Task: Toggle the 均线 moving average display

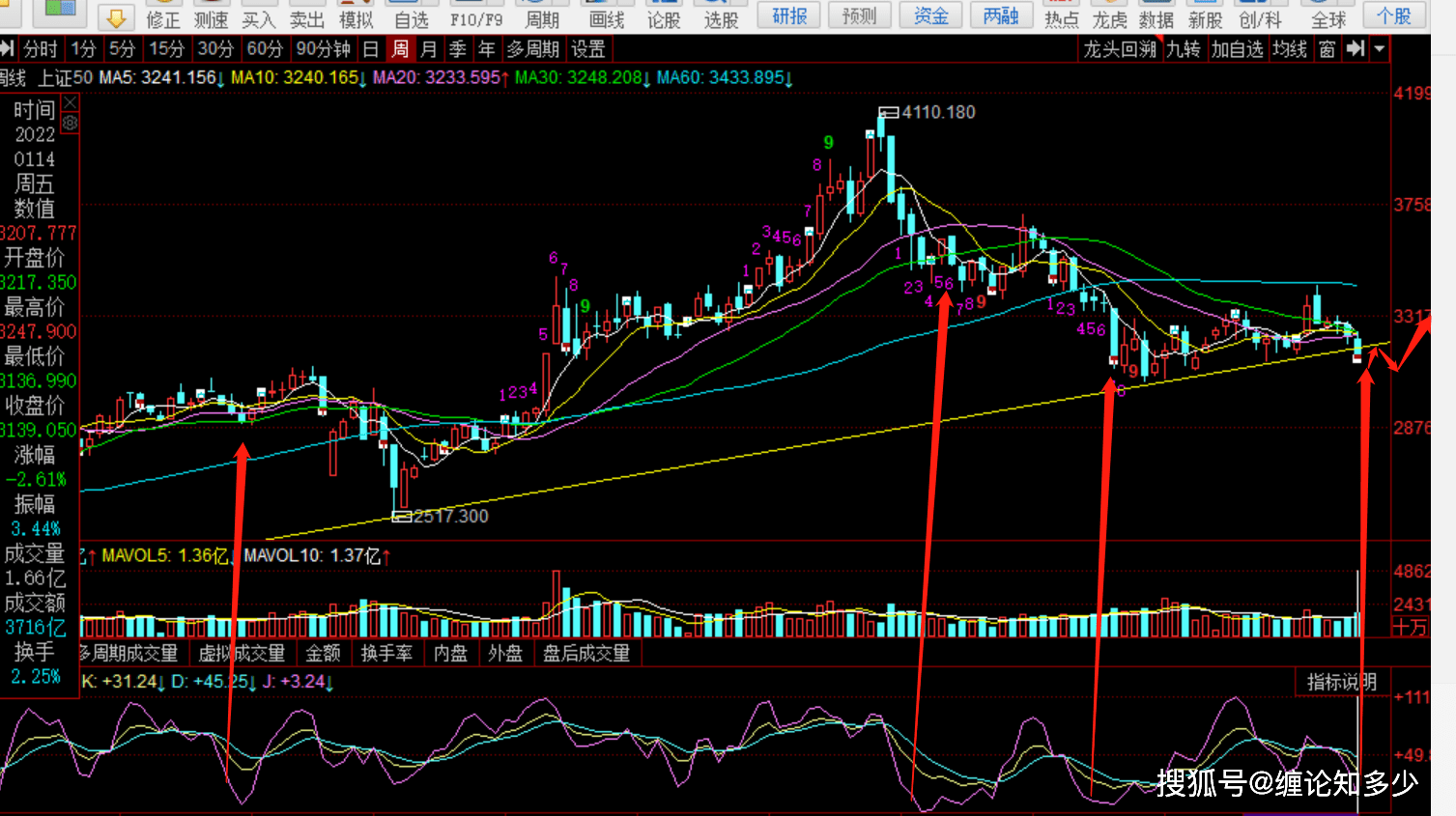Action: tap(1289, 48)
